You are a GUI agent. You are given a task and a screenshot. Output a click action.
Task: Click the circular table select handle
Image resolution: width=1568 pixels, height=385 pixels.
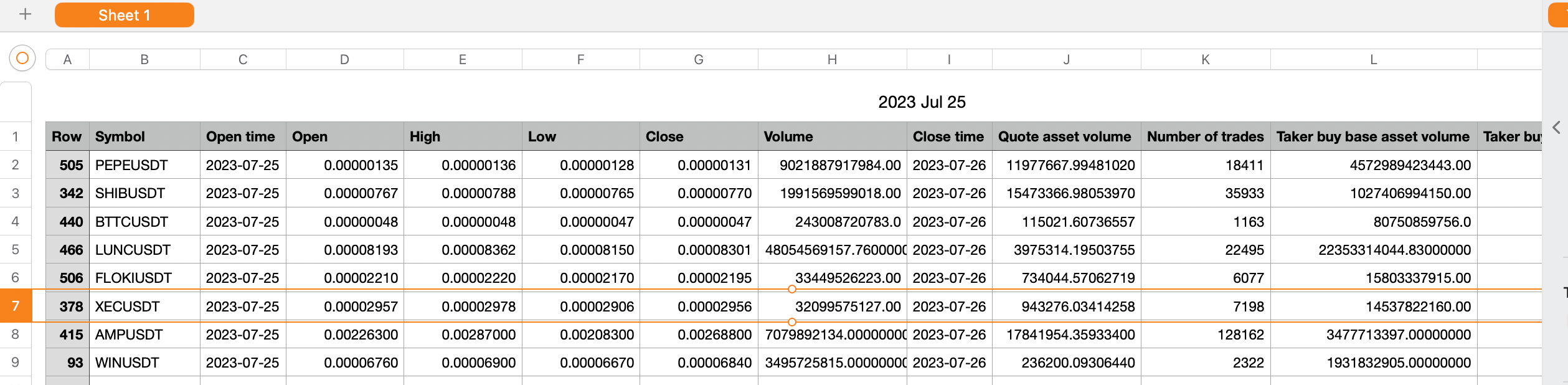pos(22,59)
